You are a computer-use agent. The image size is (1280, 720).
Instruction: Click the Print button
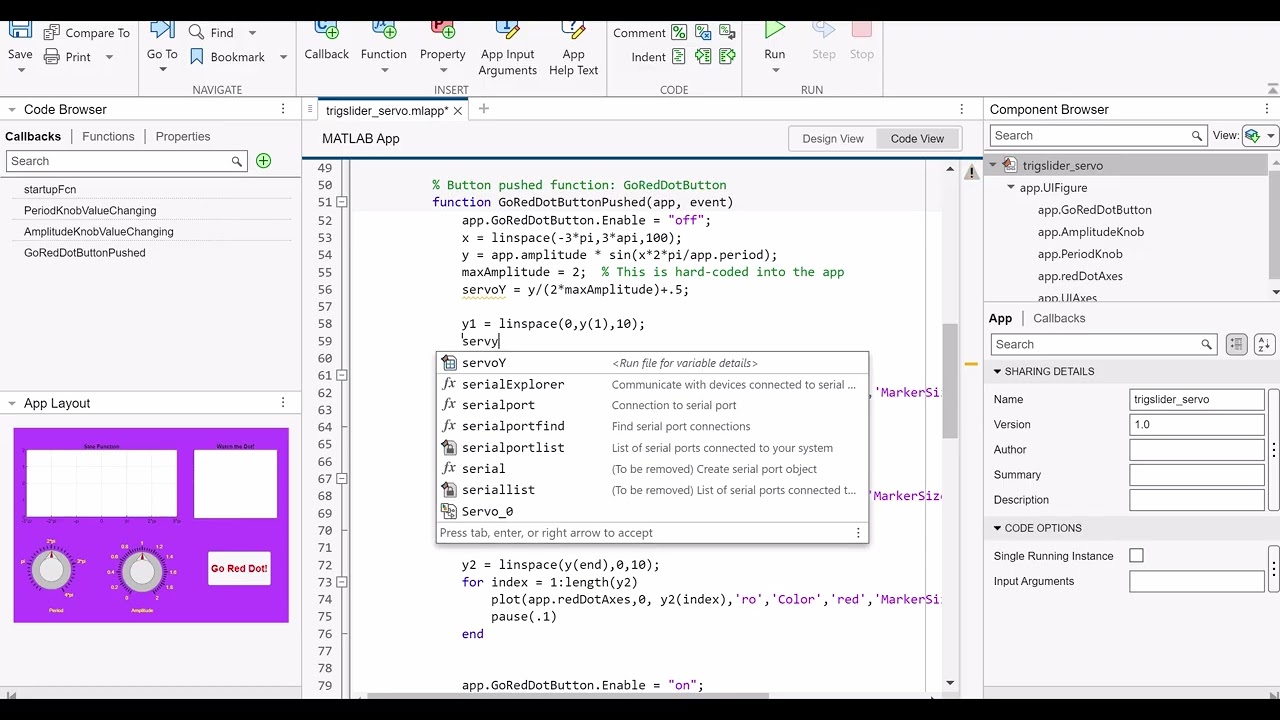click(x=68, y=57)
